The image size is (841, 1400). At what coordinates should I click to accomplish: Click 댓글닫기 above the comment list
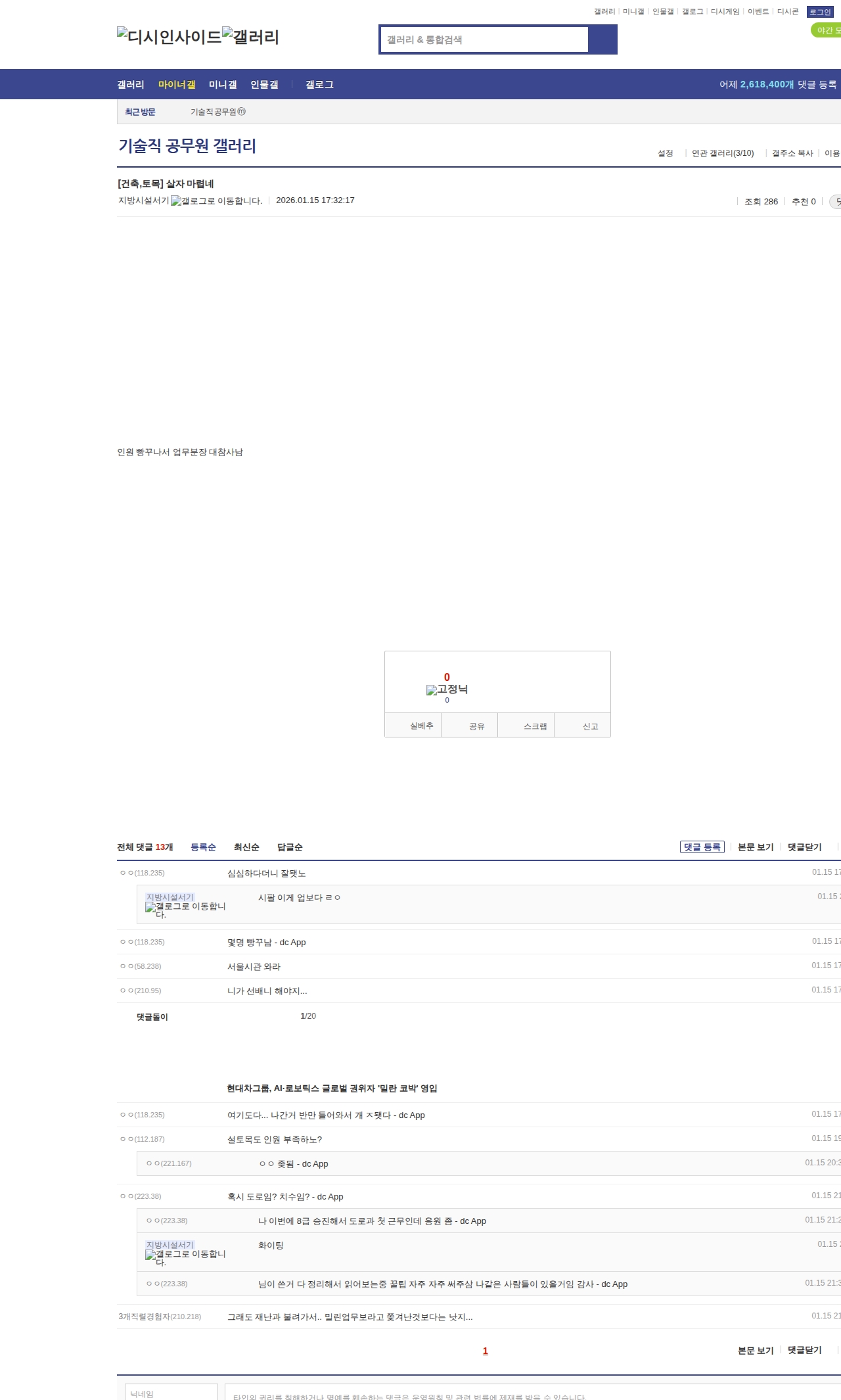pyautogui.click(x=805, y=847)
